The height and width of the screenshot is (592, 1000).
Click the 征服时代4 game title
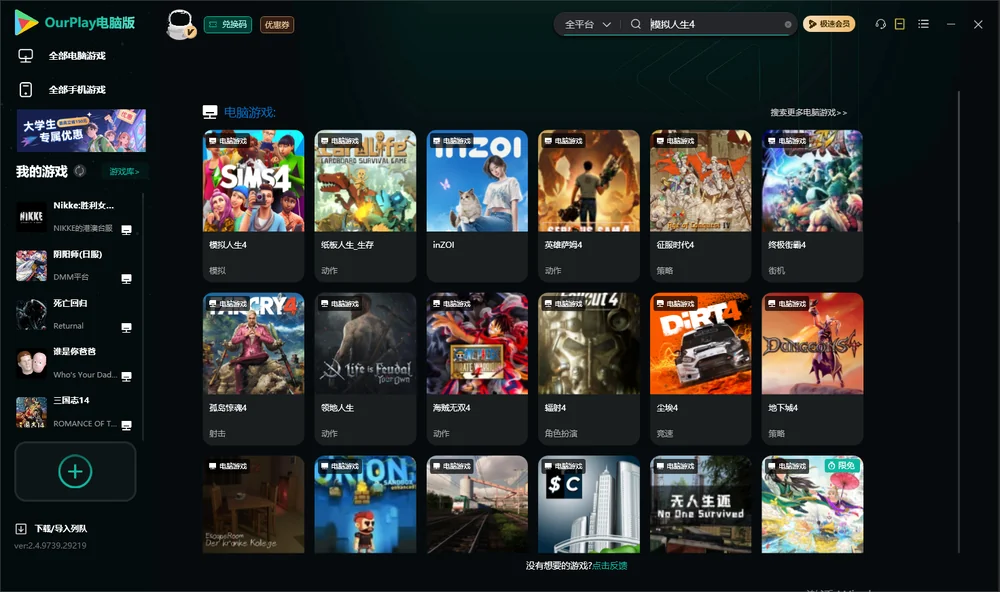pyautogui.click(x=675, y=245)
